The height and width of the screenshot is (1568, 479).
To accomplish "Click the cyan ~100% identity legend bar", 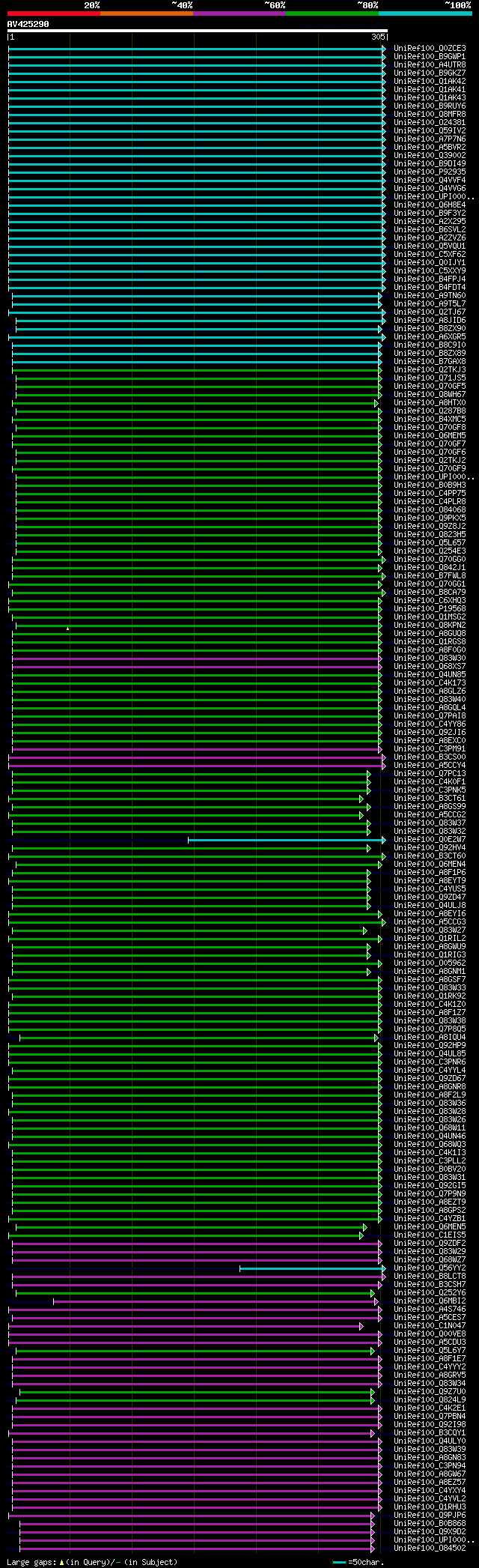I will [425, 13].
